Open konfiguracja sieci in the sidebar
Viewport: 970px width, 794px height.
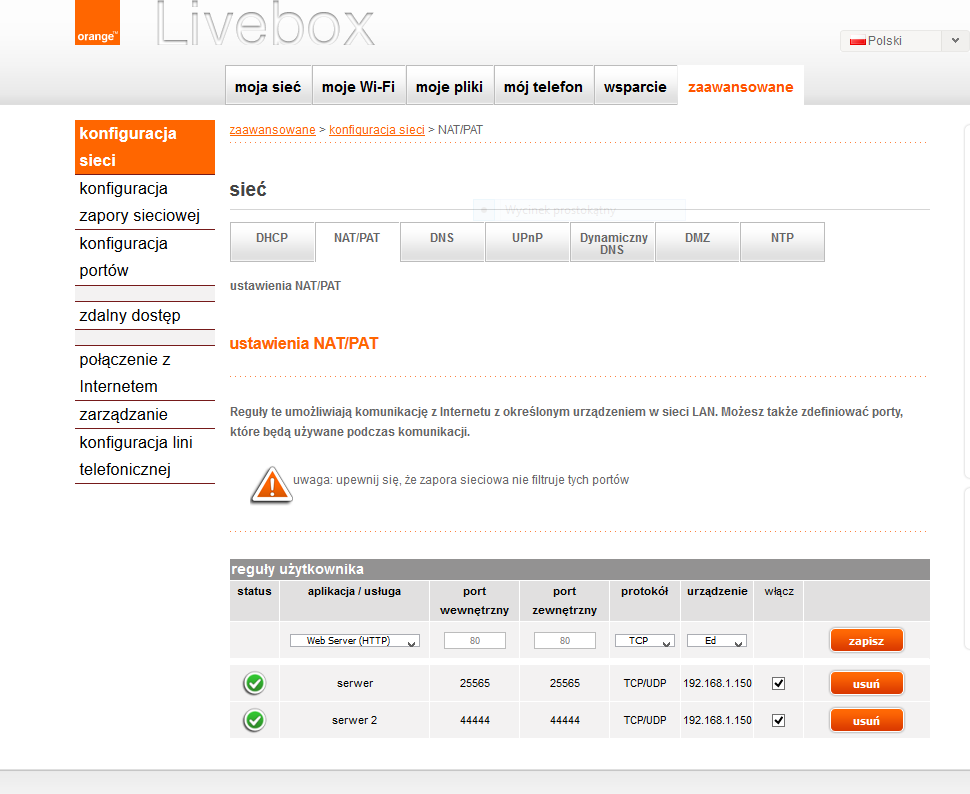click(145, 147)
